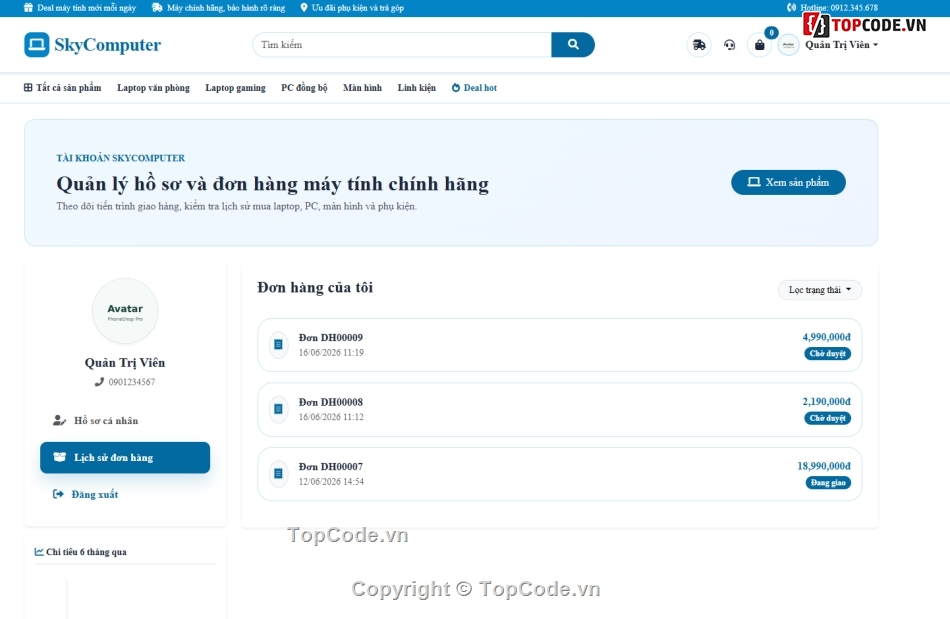Click the small user avatar in header

[x=788, y=45]
